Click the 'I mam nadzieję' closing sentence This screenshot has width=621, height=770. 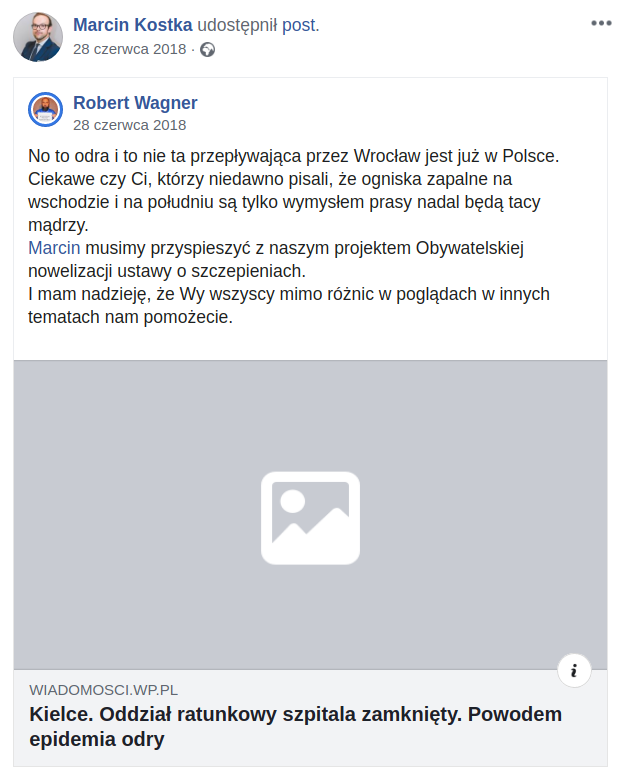coord(289,305)
